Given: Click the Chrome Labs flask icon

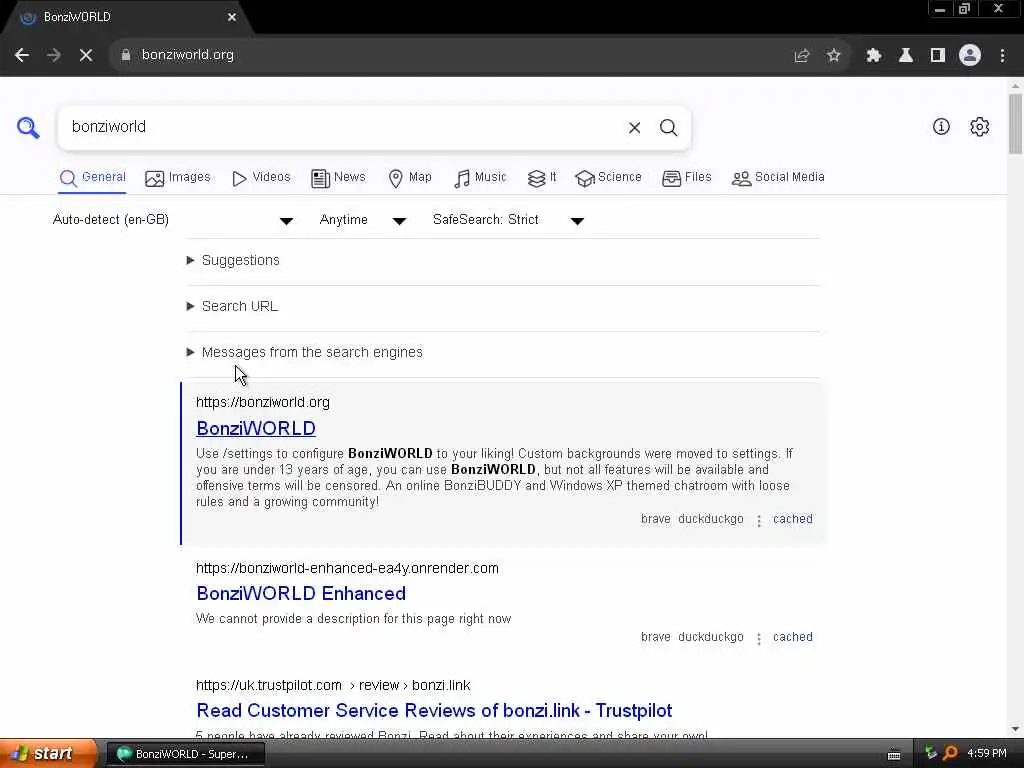Looking at the screenshot, I should (906, 56).
